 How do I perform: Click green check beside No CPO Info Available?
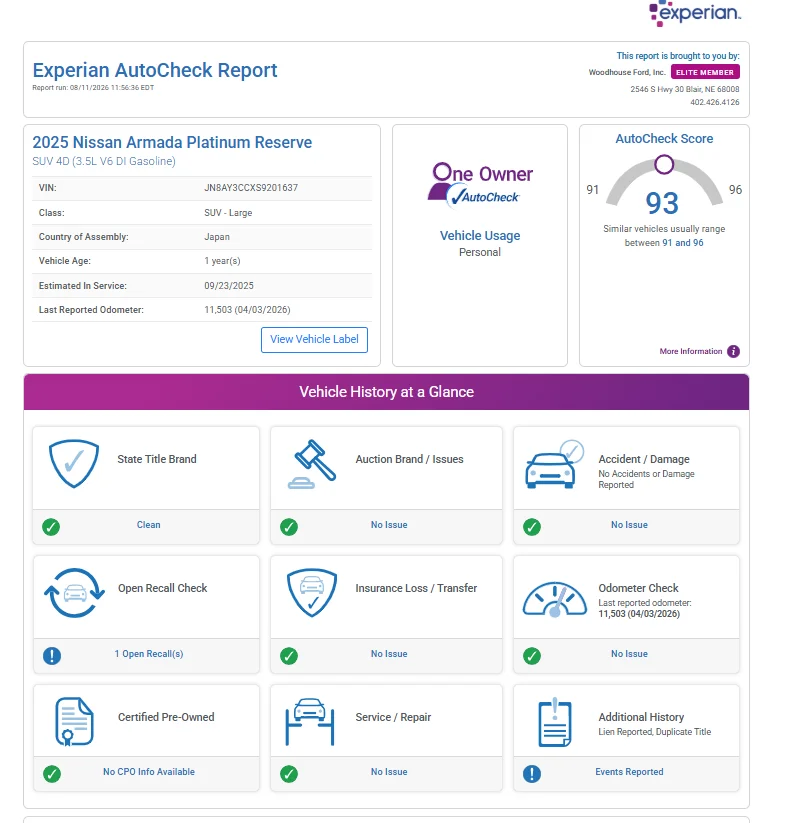coord(51,774)
